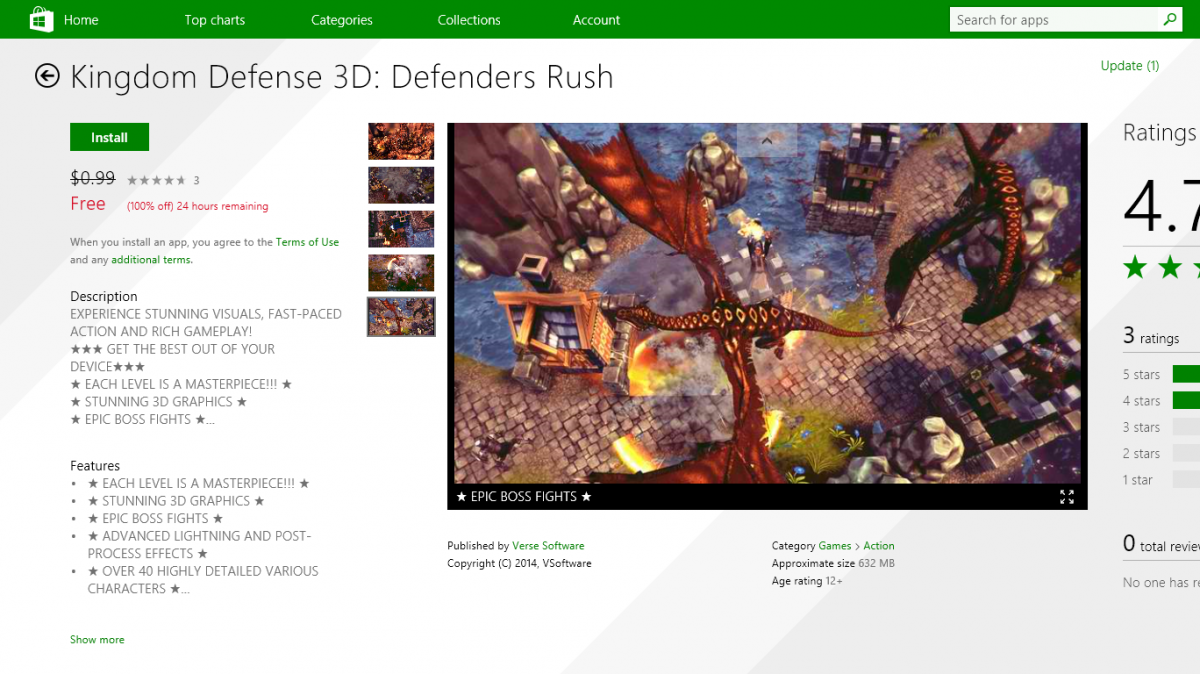1200x674 pixels.
Task: Click the red 'Free' price text
Action: (88, 204)
